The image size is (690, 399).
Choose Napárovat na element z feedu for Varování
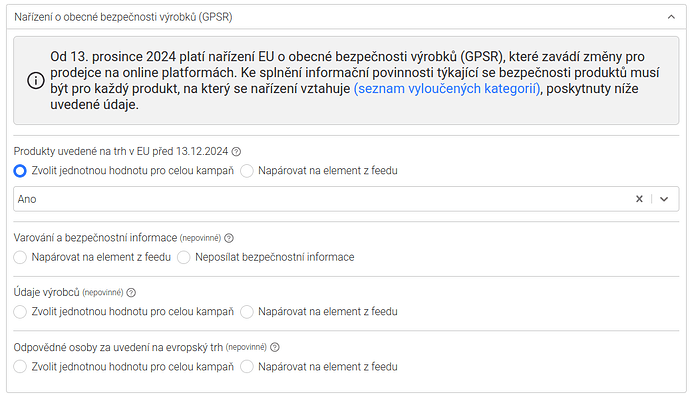pyautogui.click(x=20, y=257)
